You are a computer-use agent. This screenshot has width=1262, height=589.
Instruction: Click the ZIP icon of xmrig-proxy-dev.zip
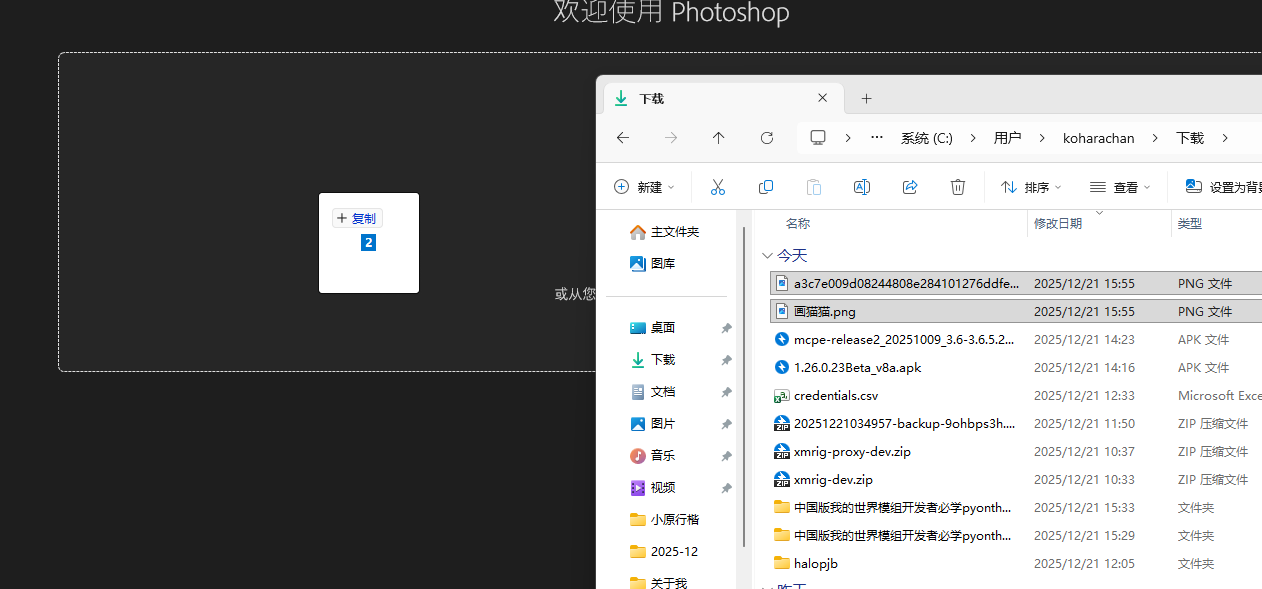pyautogui.click(x=782, y=451)
